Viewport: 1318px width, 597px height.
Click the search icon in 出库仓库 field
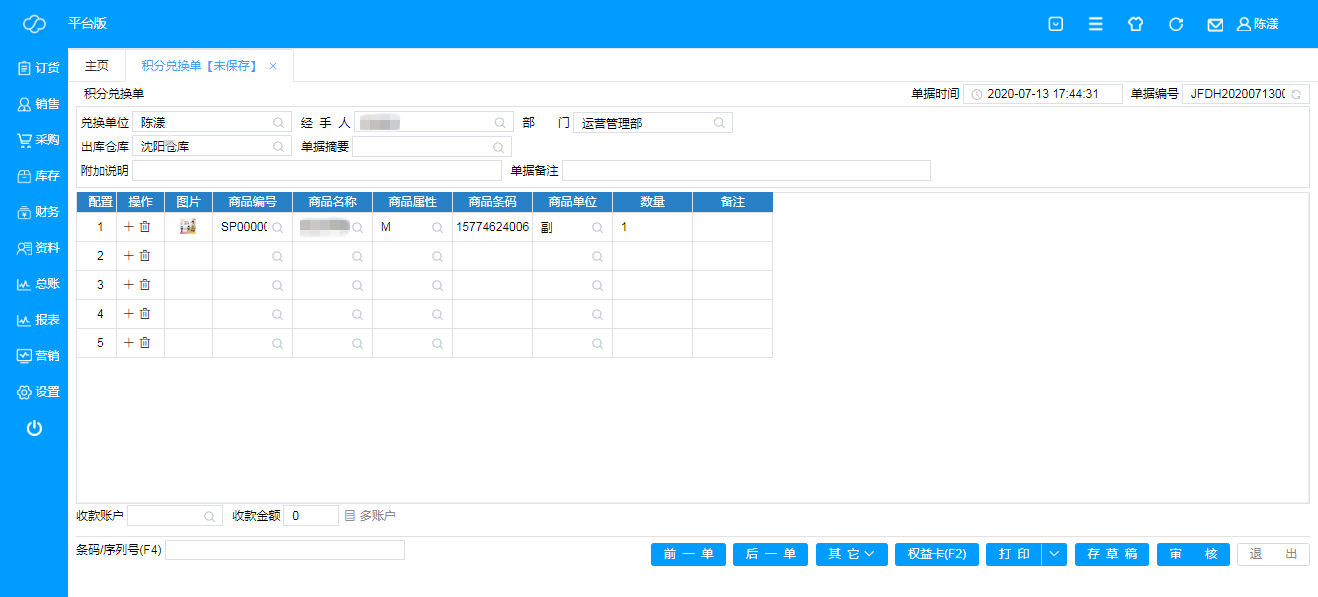279,146
